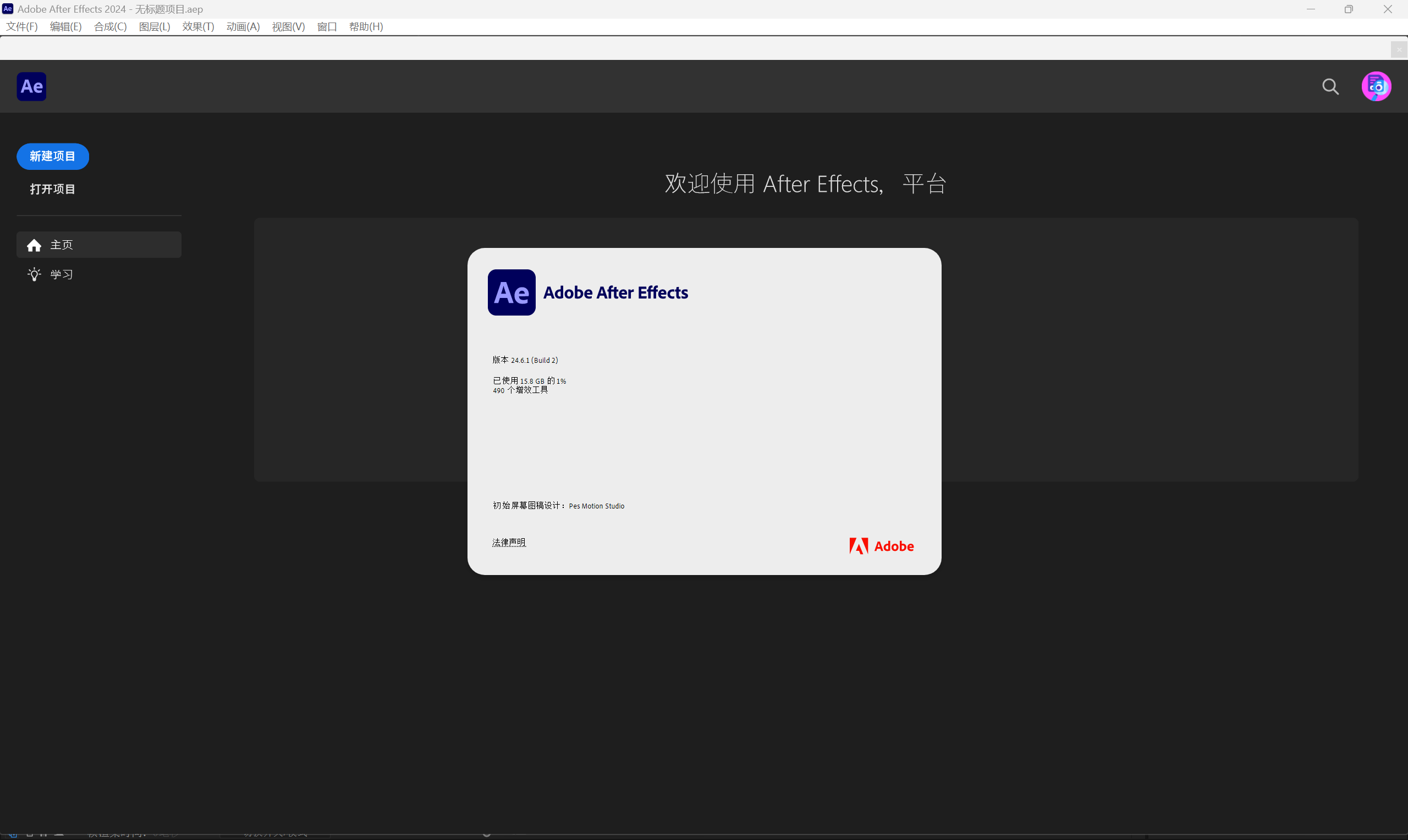Click the Ae logo in about dialog
The width and height of the screenshot is (1408, 840).
click(x=512, y=292)
